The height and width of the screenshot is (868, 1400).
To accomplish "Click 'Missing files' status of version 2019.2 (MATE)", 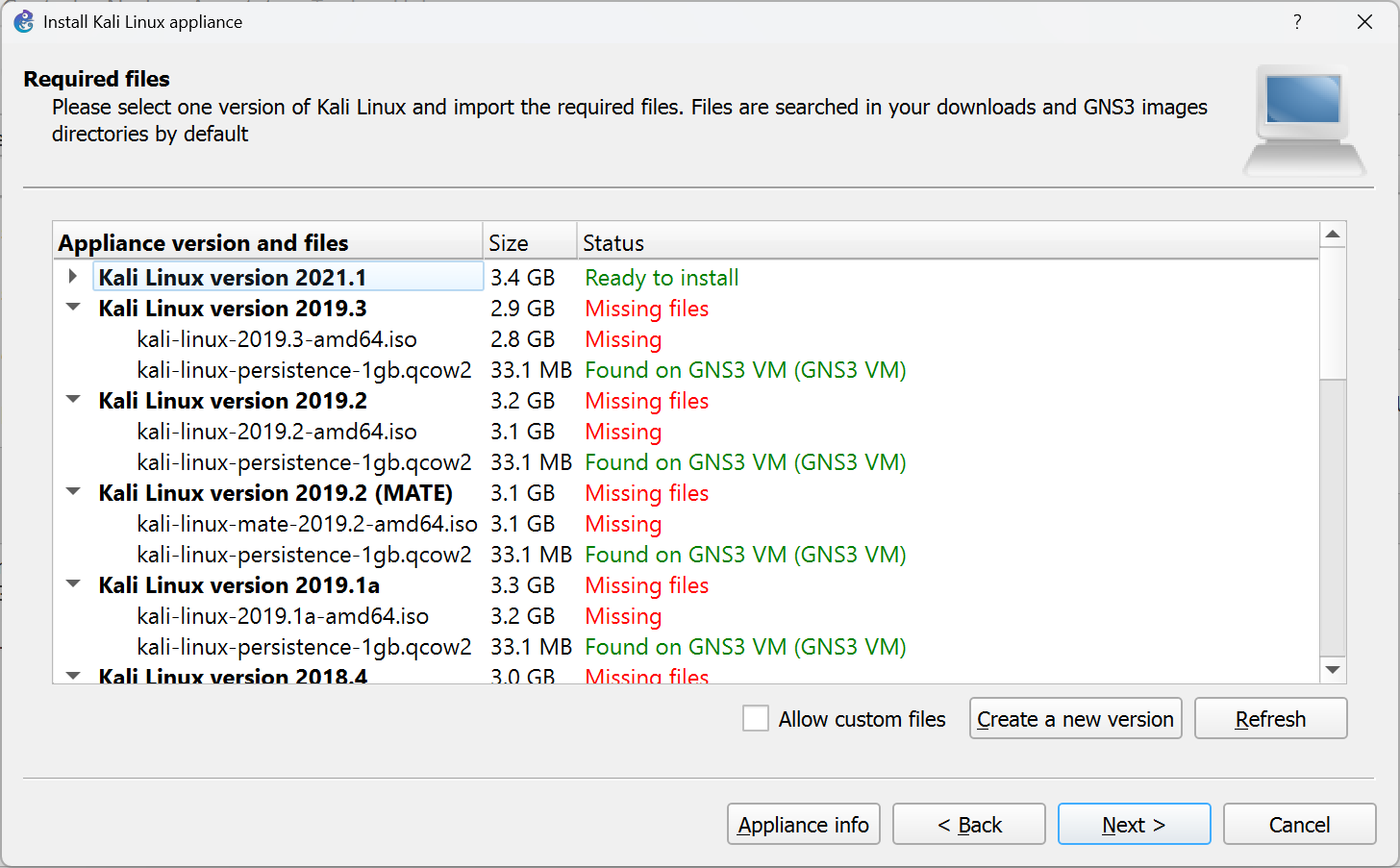I will (x=647, y=492).
